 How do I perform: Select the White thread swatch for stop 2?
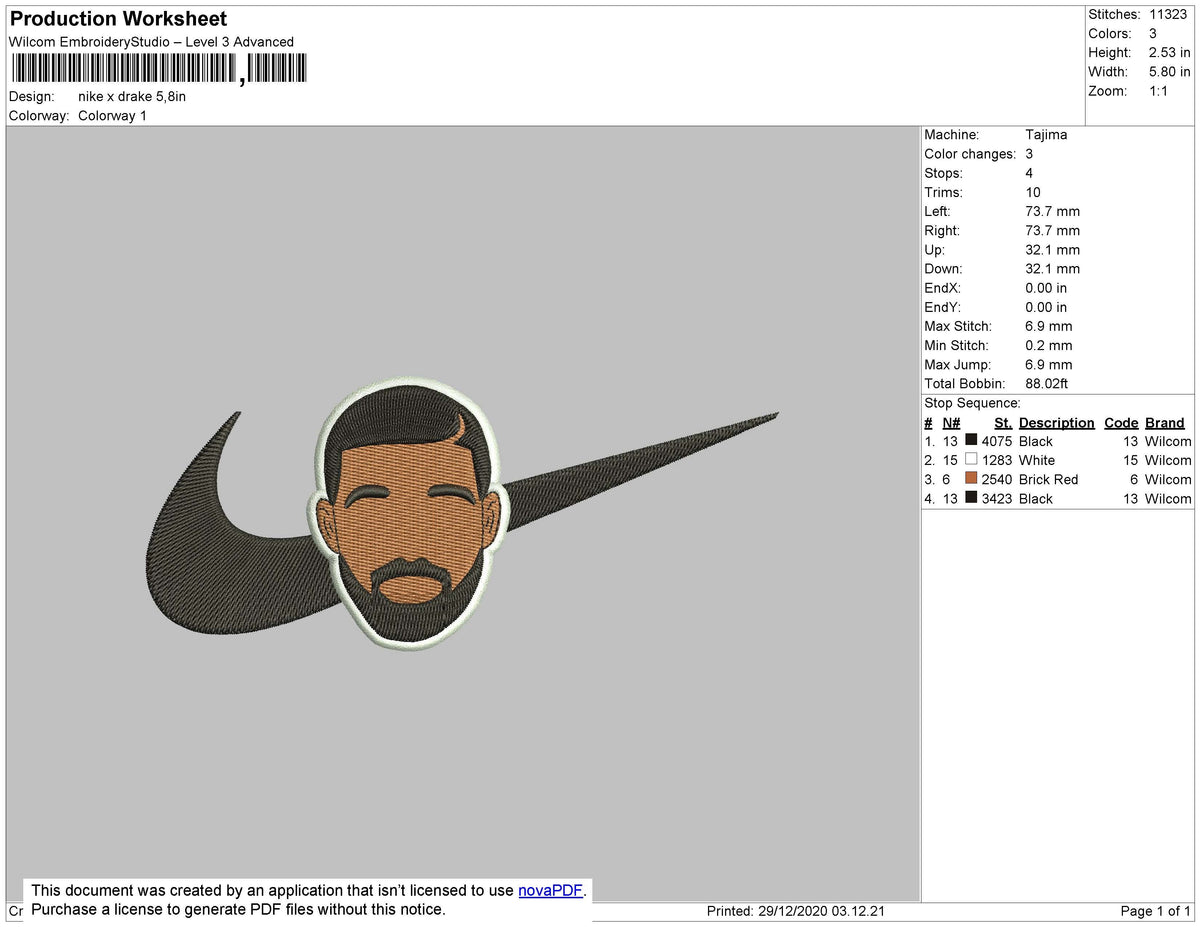(x=971, y=459)
